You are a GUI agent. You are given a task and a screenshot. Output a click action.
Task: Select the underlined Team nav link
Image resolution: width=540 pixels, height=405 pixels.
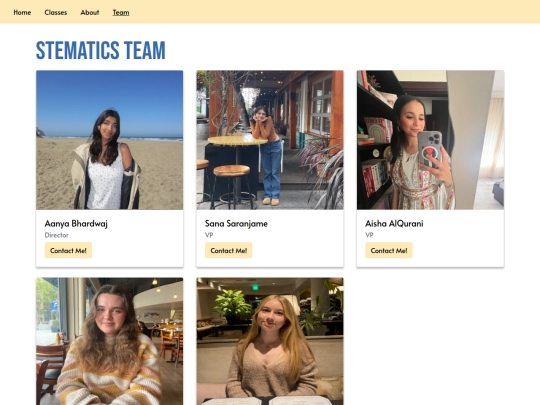point(121,12)
